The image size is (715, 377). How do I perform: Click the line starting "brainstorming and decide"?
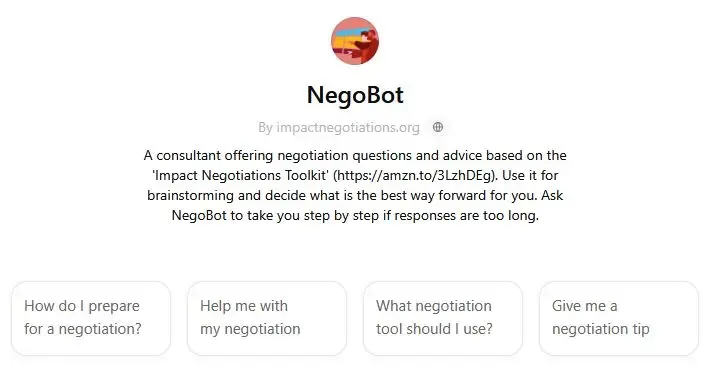(355, 196)
